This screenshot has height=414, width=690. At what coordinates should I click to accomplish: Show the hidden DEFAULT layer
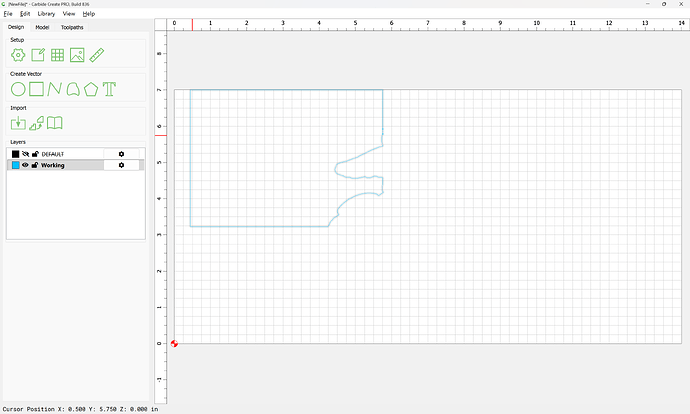point(26,154)
